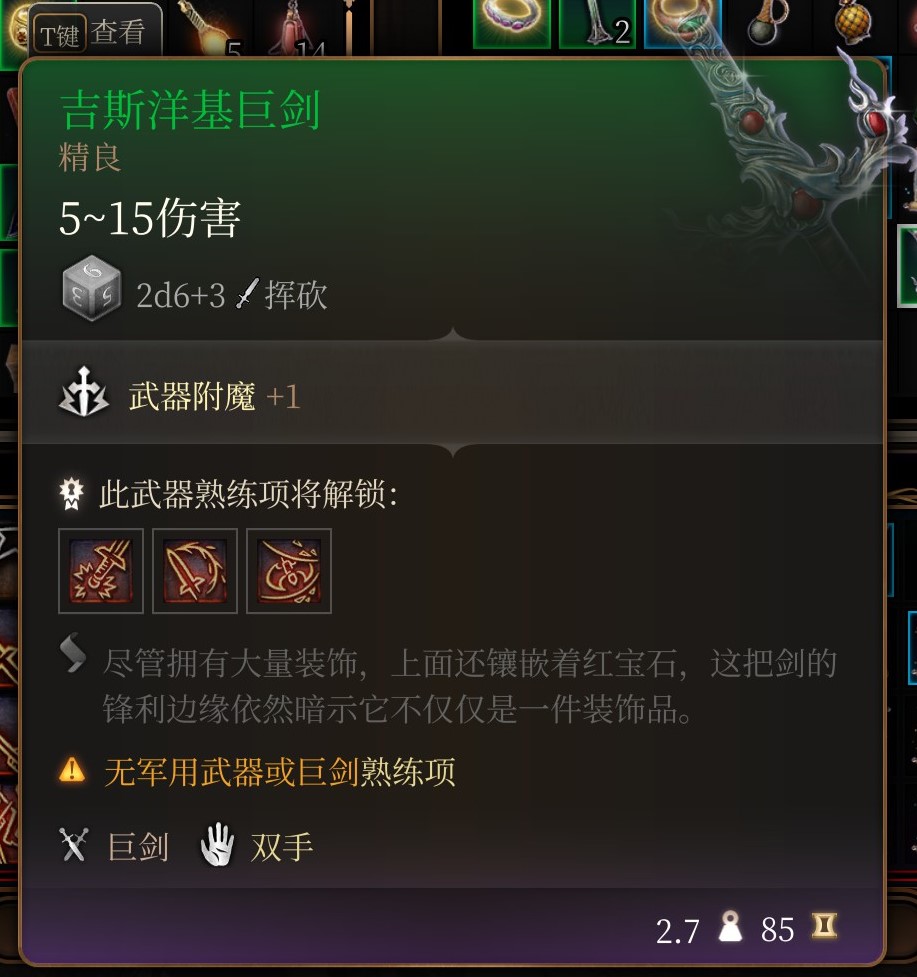Click the warning text 无军用武器或巨剑熟练项
917x977 pixels.
coord(280,771)
